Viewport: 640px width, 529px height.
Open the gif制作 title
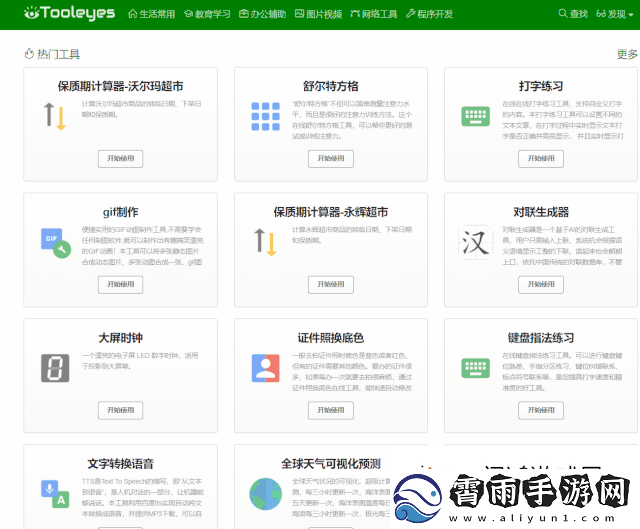click(x=120, y=212)
